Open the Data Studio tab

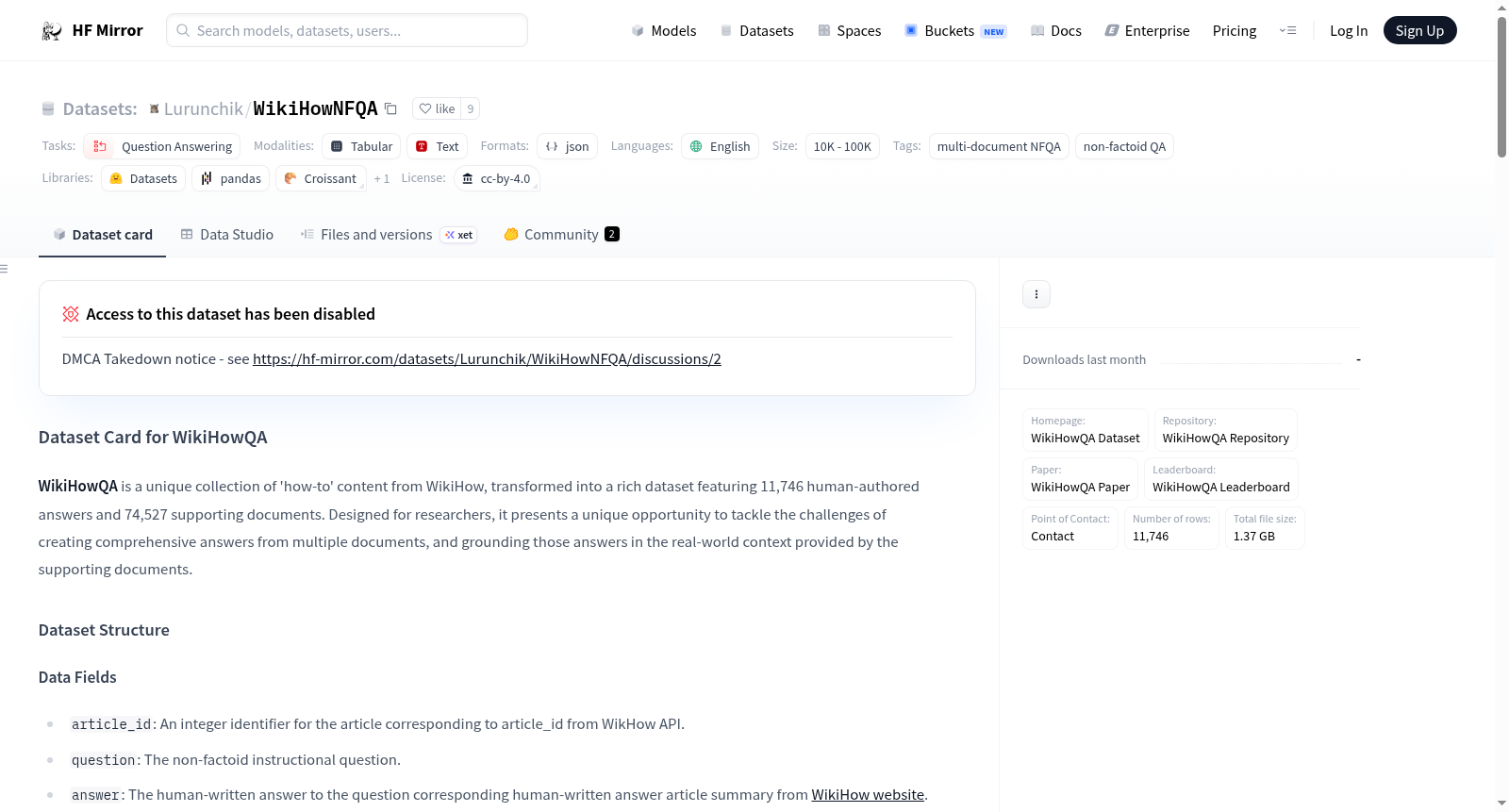(227, 235)
